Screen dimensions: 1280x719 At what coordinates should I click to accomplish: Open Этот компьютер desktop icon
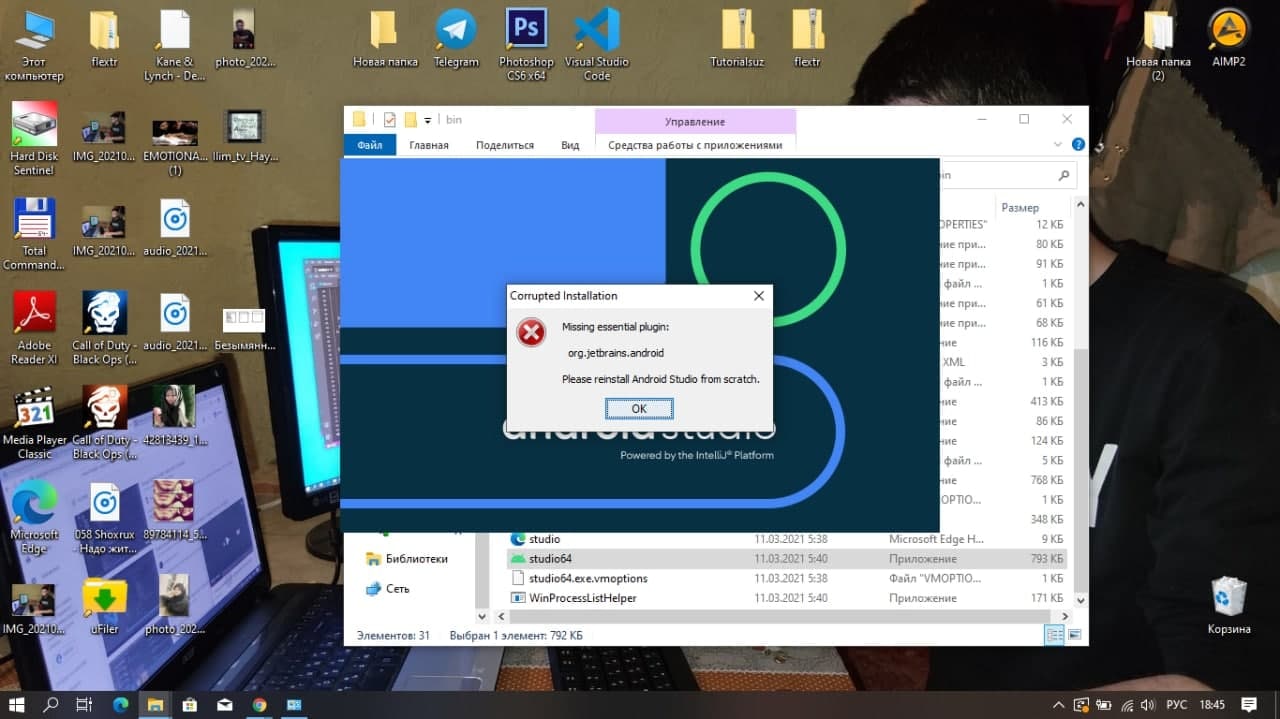tap(34, 47)
